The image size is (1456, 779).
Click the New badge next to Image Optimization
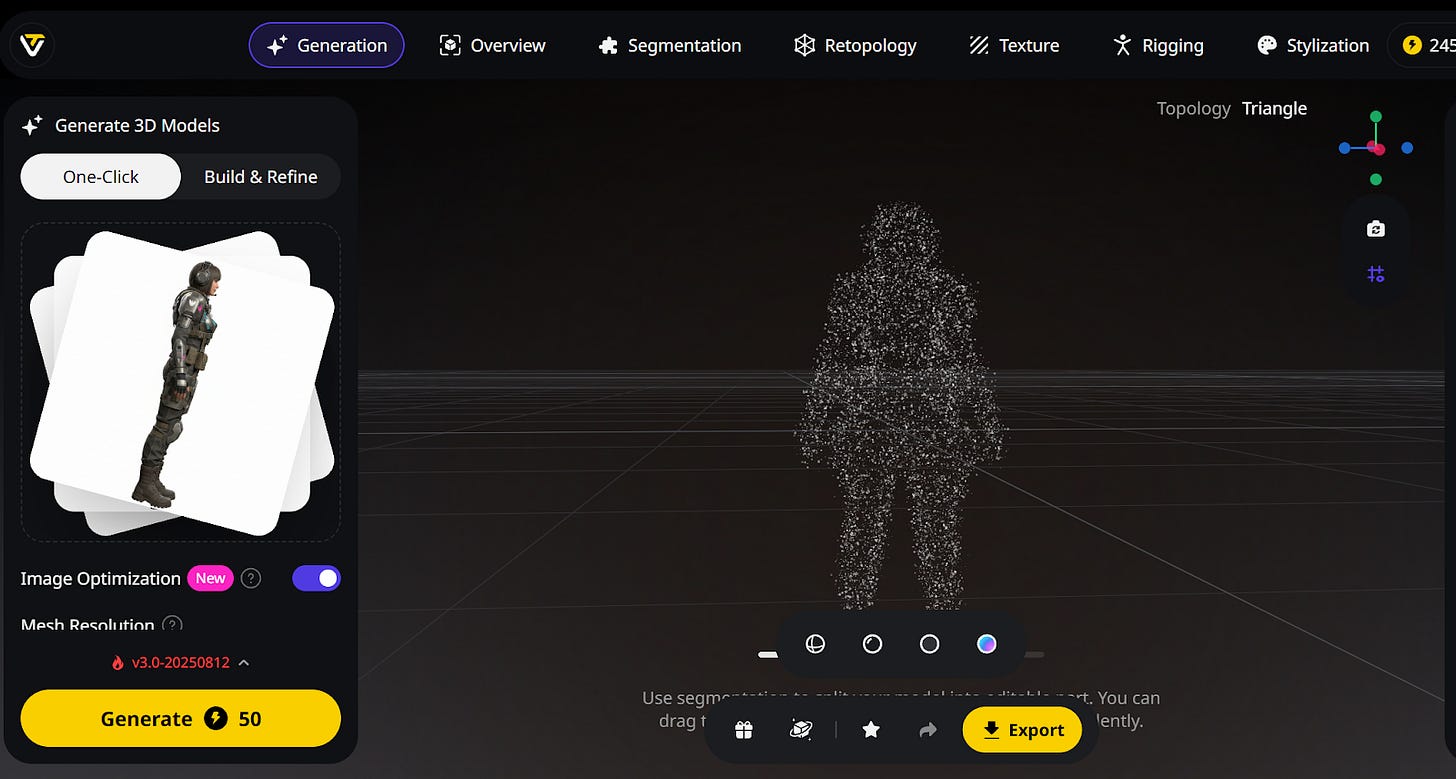210,578
